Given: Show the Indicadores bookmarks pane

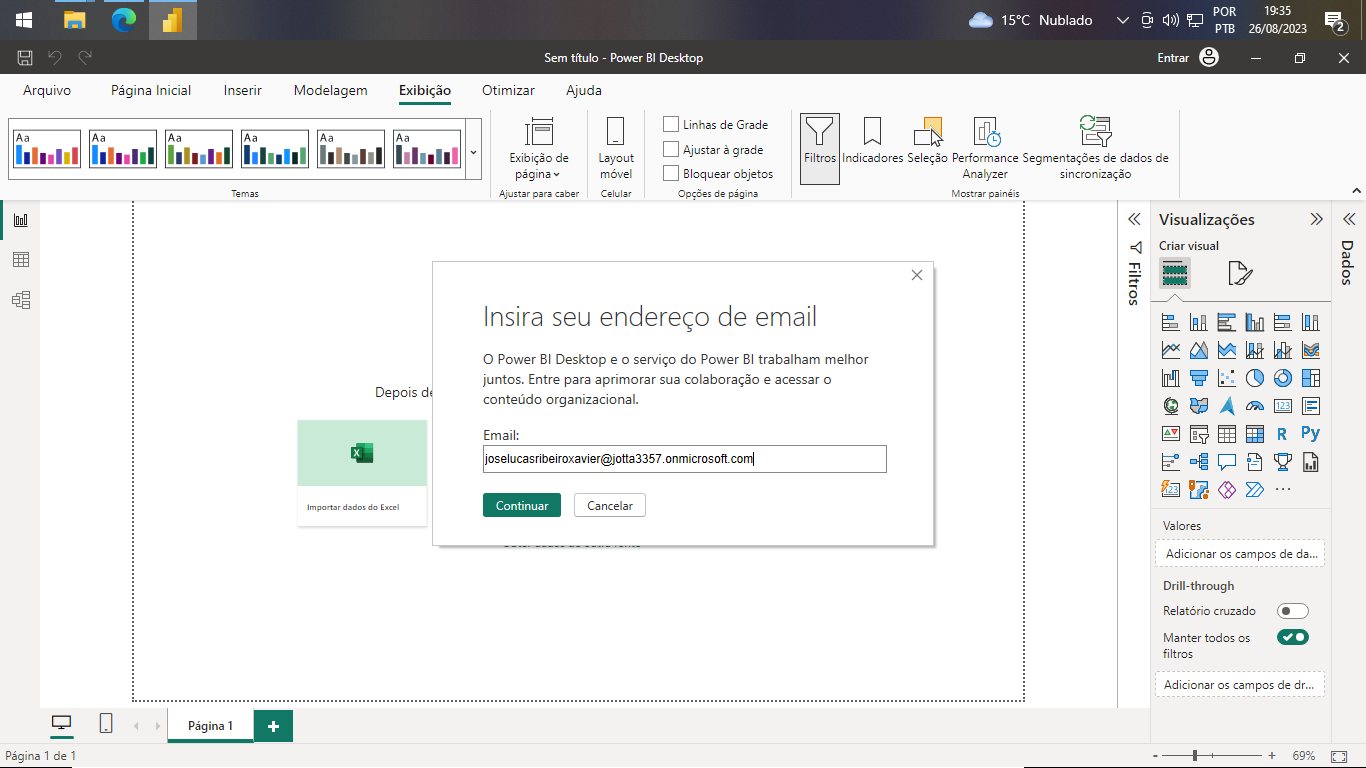Looking at the screenshot, I should (872, 141).
